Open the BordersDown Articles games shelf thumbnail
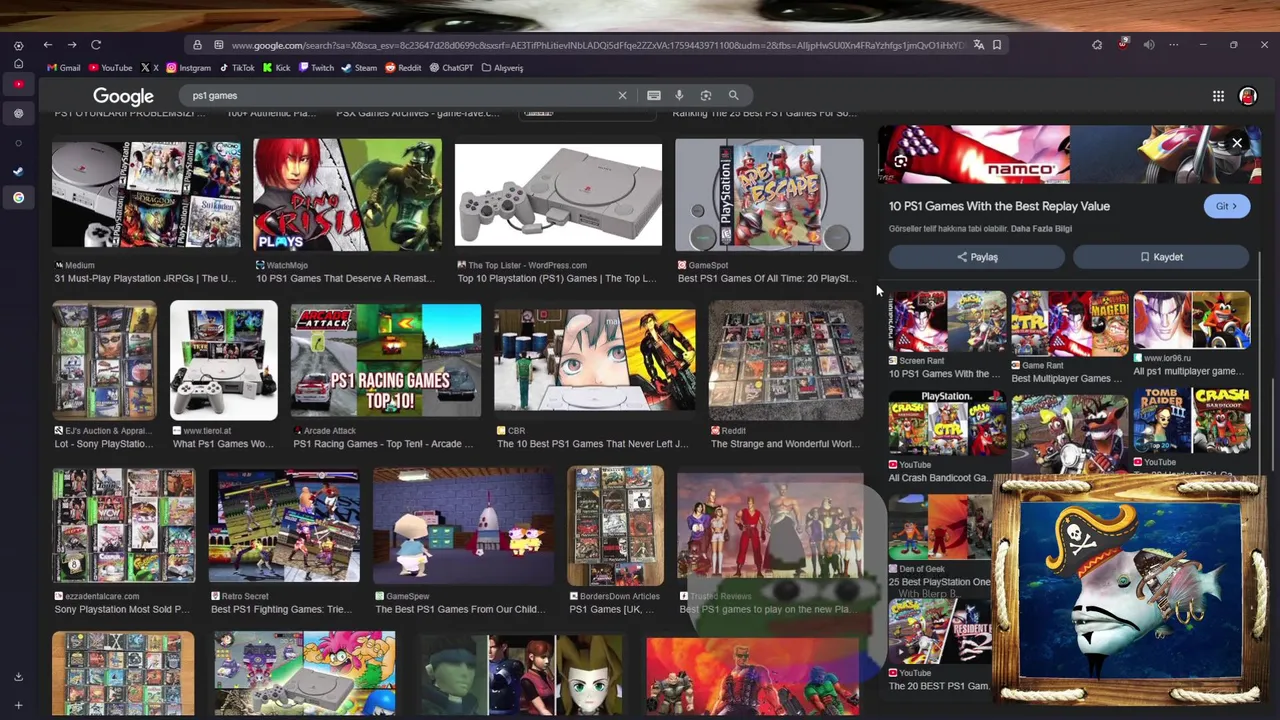The image size is (1280, 720). [x=615, y=526]
